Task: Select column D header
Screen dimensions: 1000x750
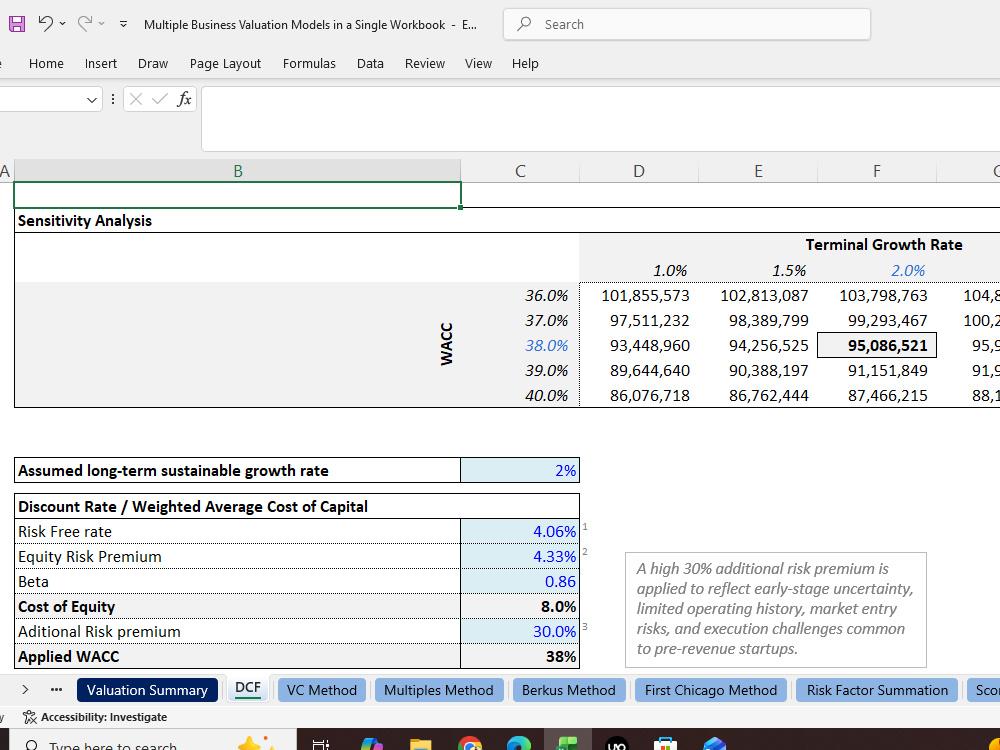Action: pos(638,171)
